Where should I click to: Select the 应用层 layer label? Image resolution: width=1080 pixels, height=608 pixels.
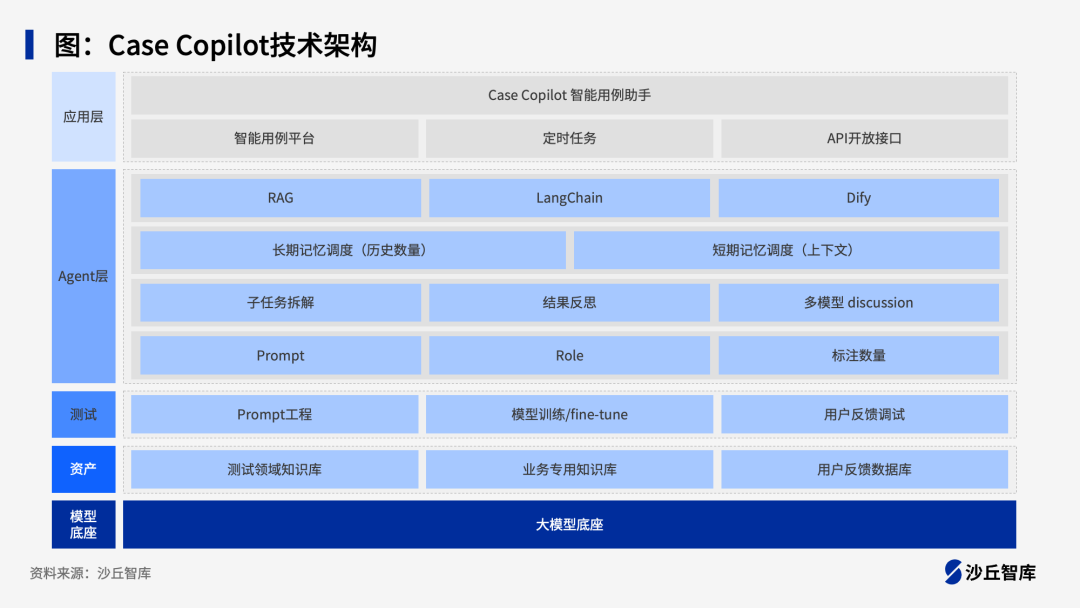click(x=83, y=116)
